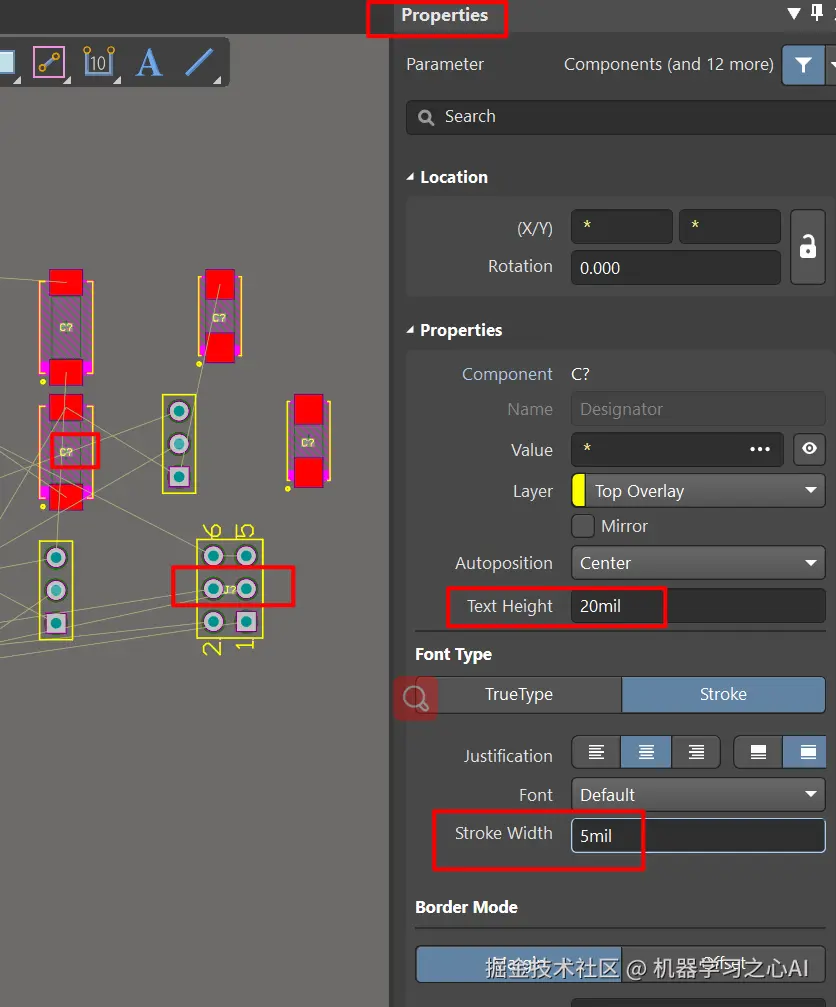Select the C? designator in boxed capacitor

pyautogui.click(x=66, y=452)
